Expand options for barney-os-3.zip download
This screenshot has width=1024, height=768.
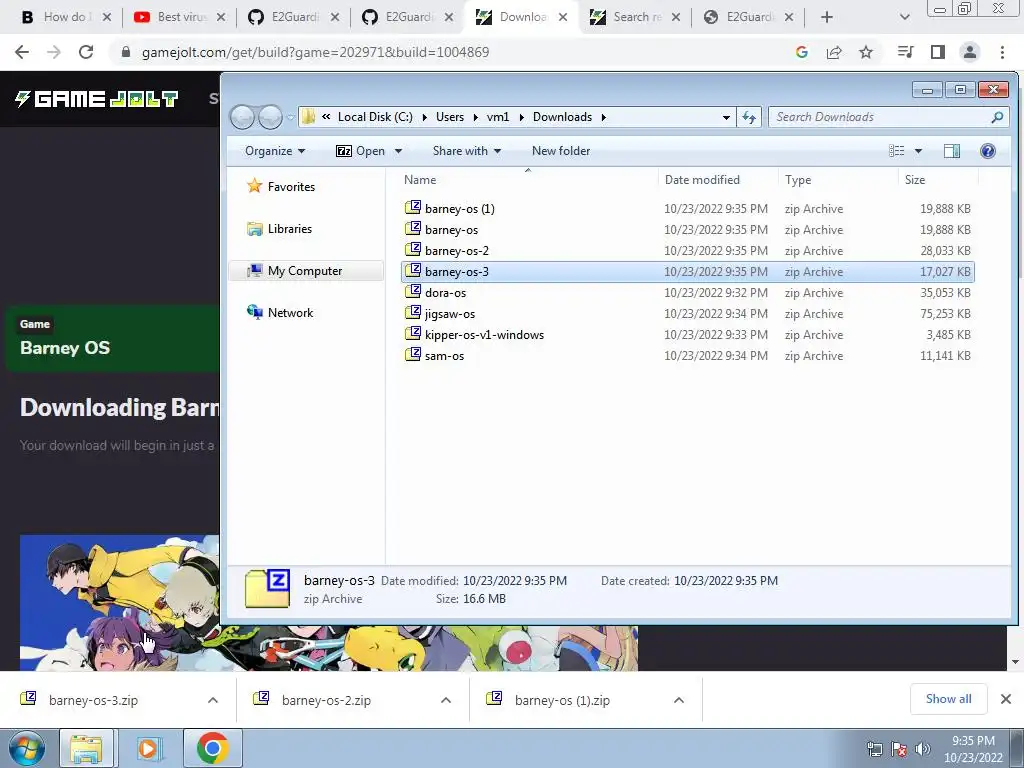[x=213, y=700]
